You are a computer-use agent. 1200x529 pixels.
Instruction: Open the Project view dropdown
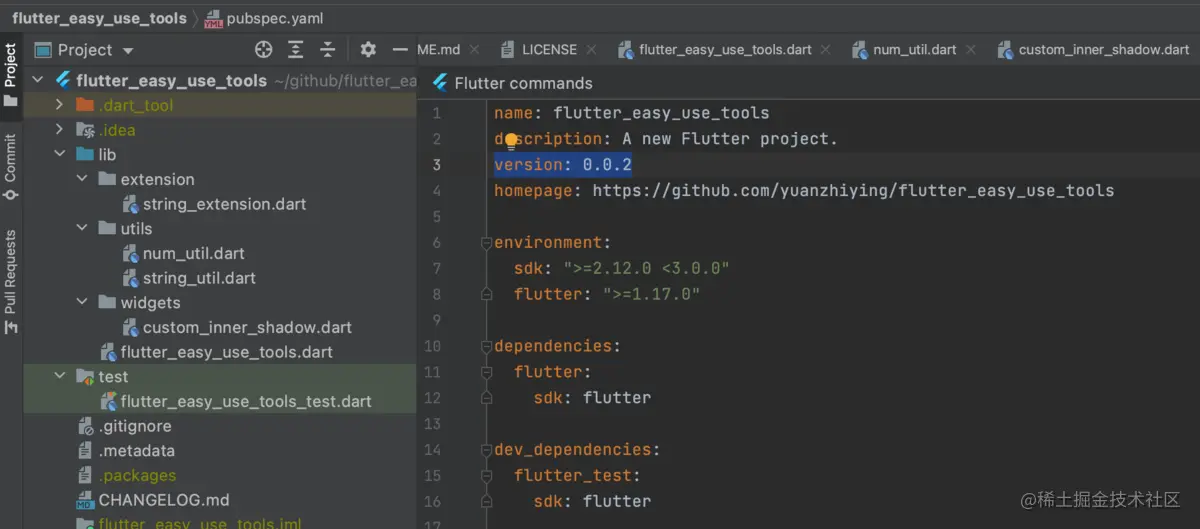[x=127, y=51]
